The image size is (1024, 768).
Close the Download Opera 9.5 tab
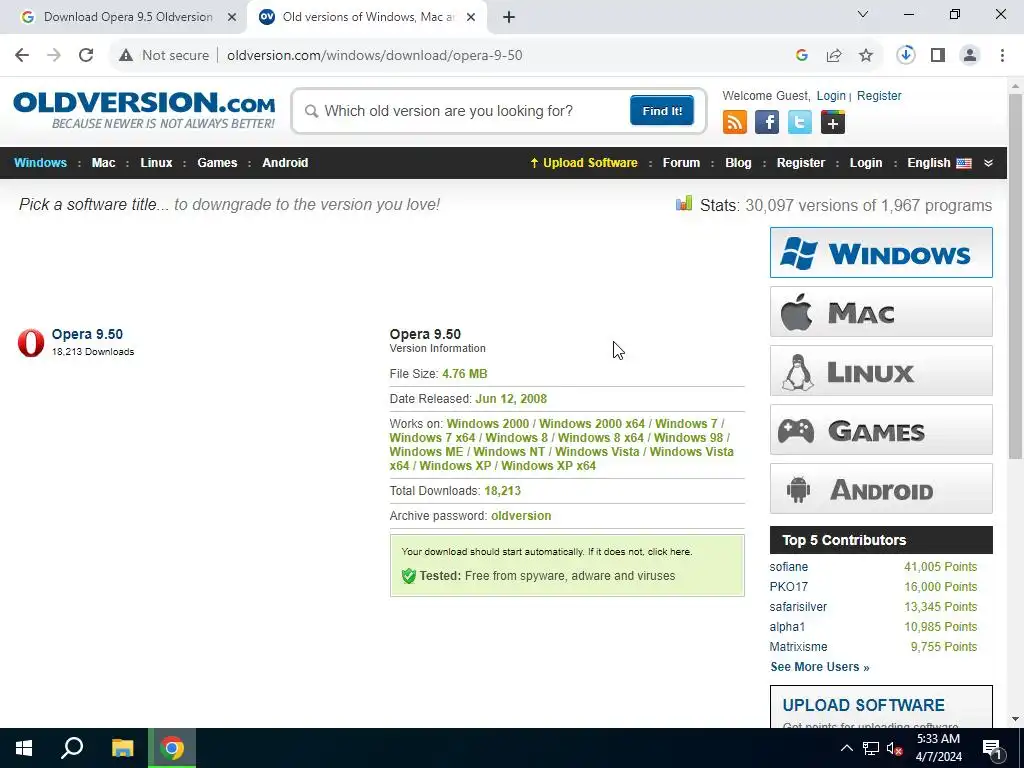(x=232, y=18)
